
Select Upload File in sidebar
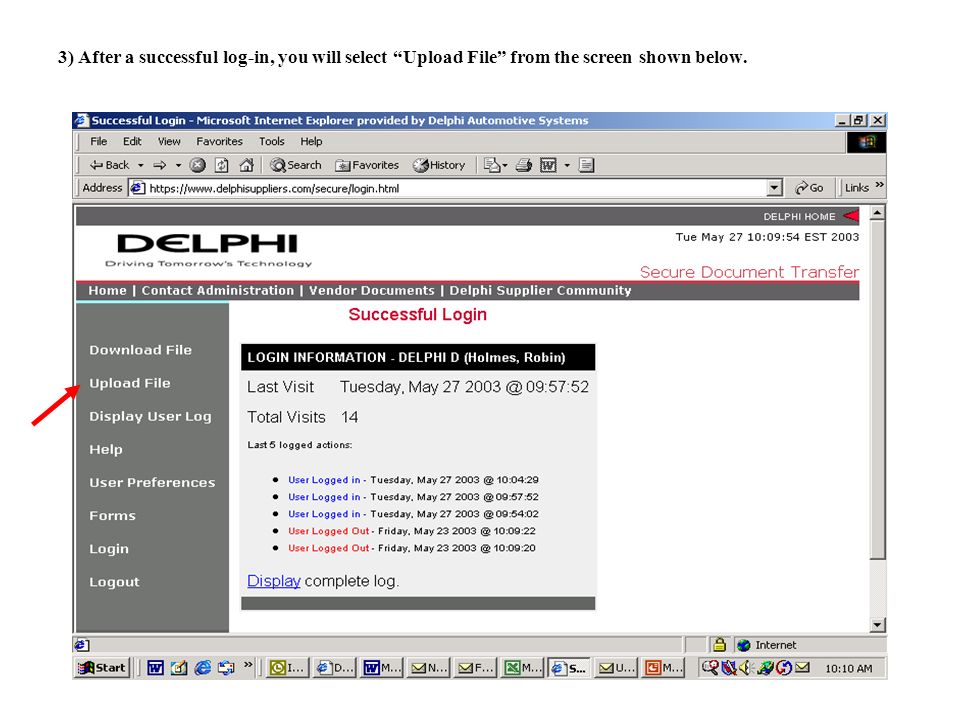pyautogui.click(x=130, y=383)
